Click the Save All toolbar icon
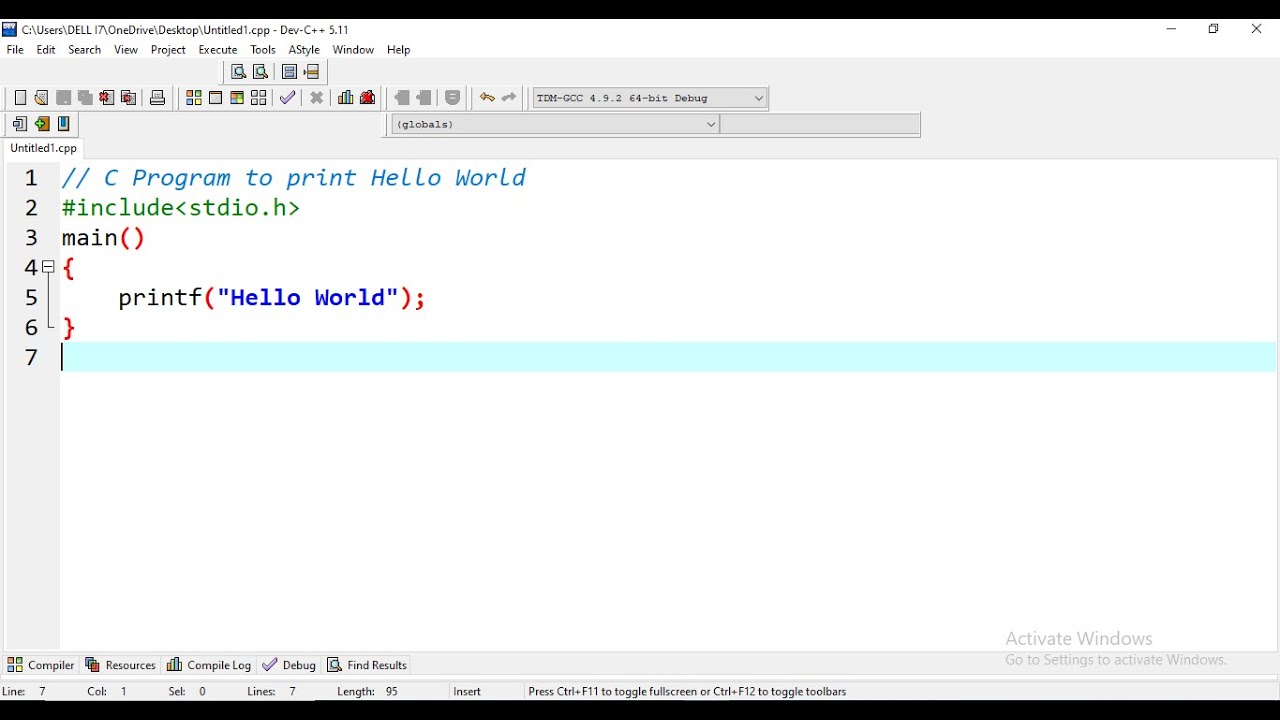Viewport: 1280px width, 720px height. [x=85, y=98]
